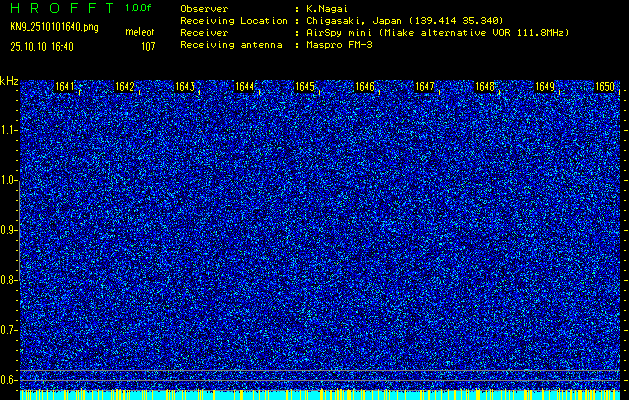Click the 1.0 frequency axis label
The width and height of the screenshot is (629, 400).
(x=9, y=180)
